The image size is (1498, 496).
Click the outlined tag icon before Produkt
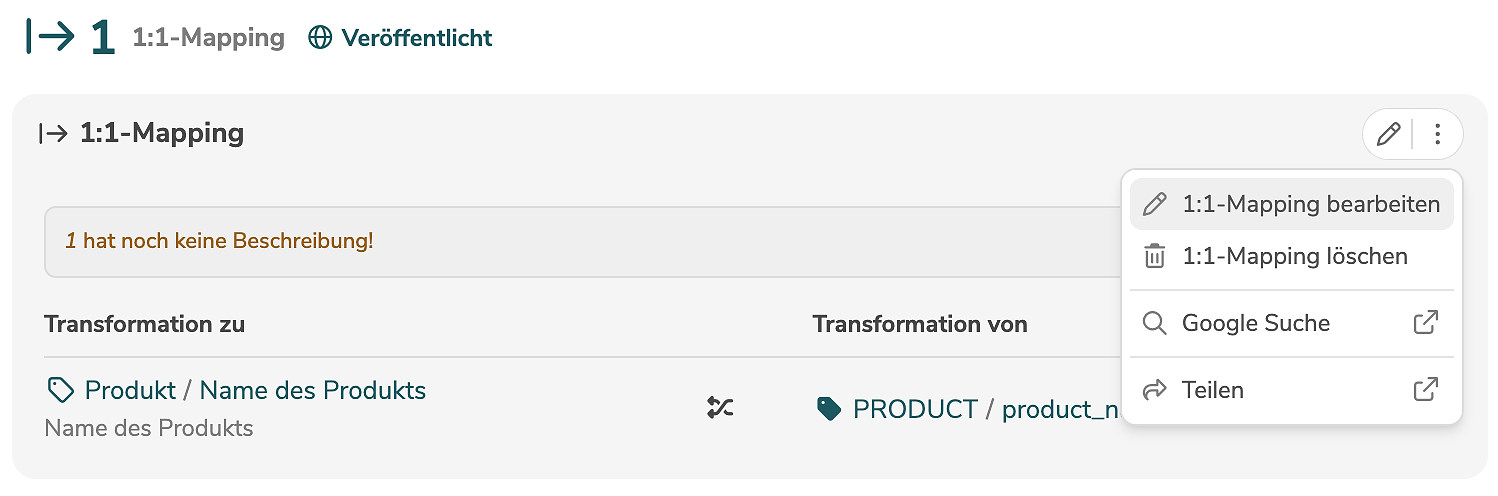(x=61, y=390)
